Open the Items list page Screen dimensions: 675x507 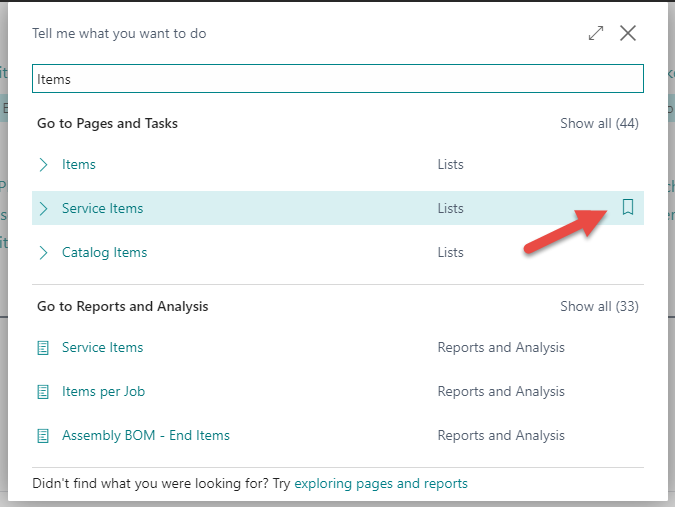tap(79, 164)
